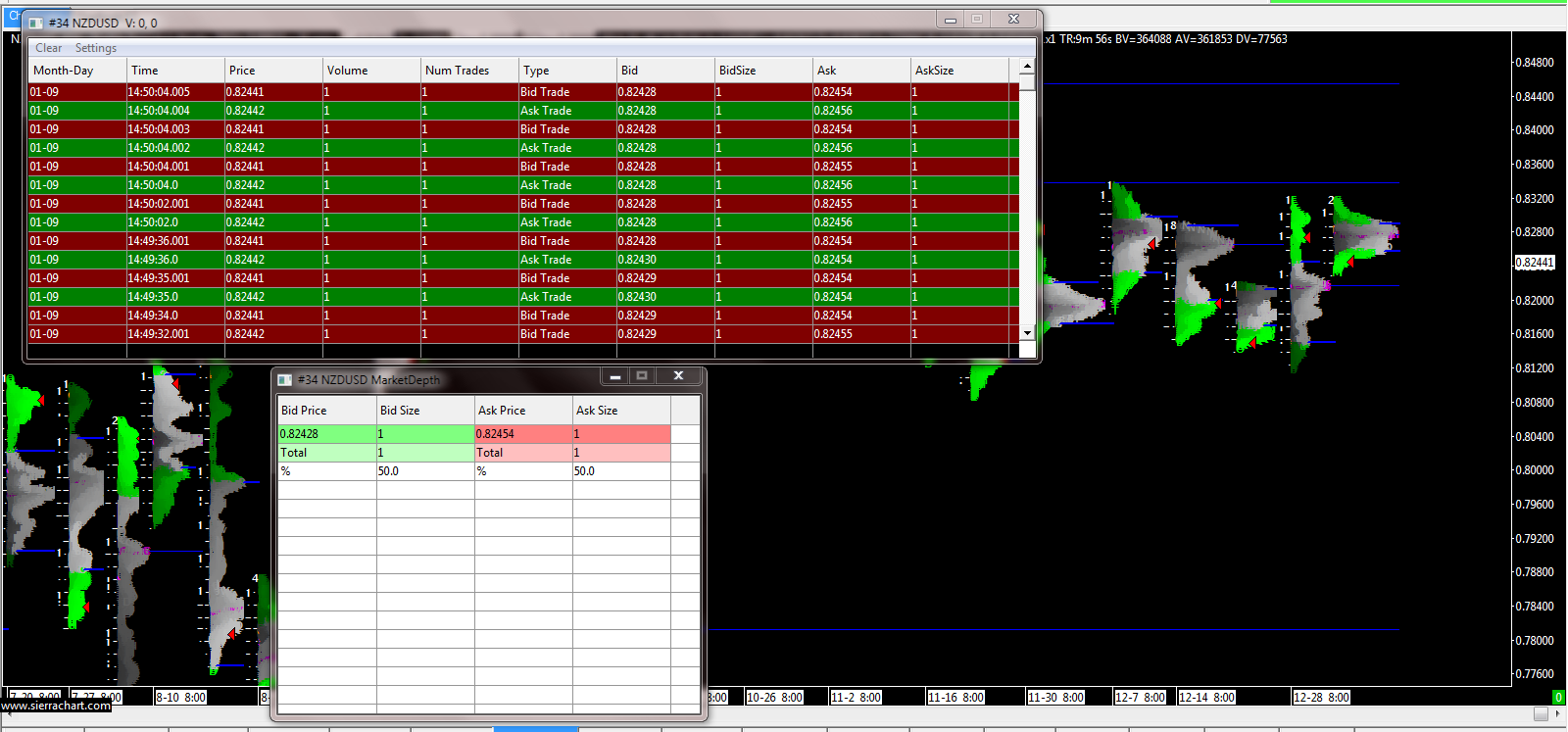Click the Bid Price header in MarketDepth
Image resolution: width=1568 pixels, height=732 pixels.
coord(327,411)
